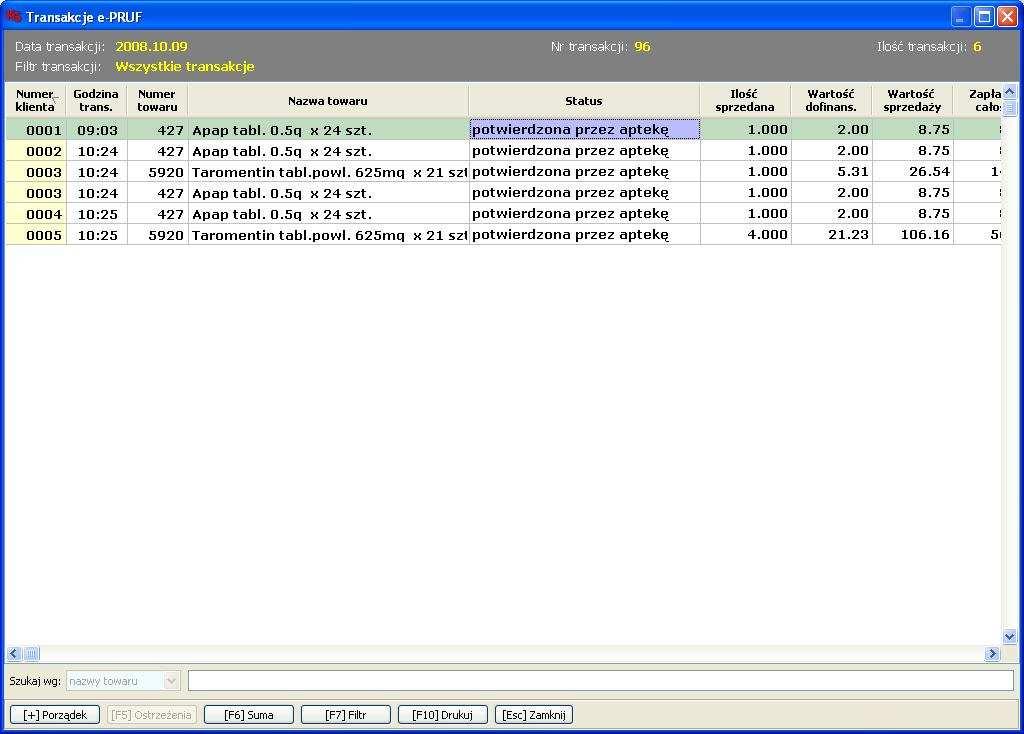Viewport: 1024px width, 734px height.
Task: Click the Status column header
Action: pyautogui.click(x=584, y=101)
